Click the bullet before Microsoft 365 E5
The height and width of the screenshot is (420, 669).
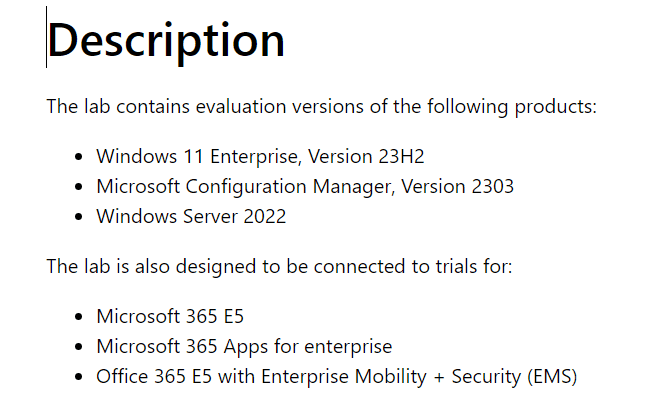coord(78,317)
